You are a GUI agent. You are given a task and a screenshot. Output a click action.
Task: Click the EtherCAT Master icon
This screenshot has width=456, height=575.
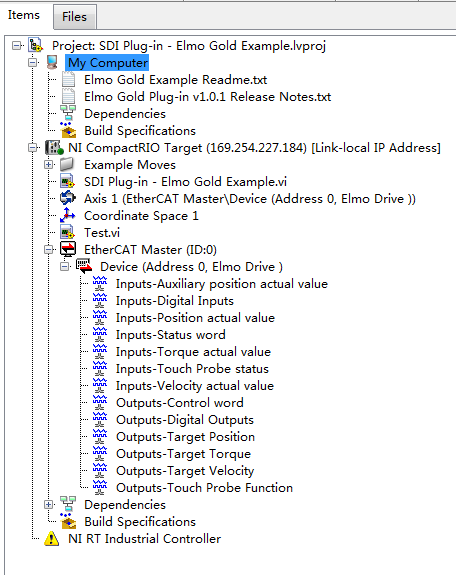tap(68, 249)
